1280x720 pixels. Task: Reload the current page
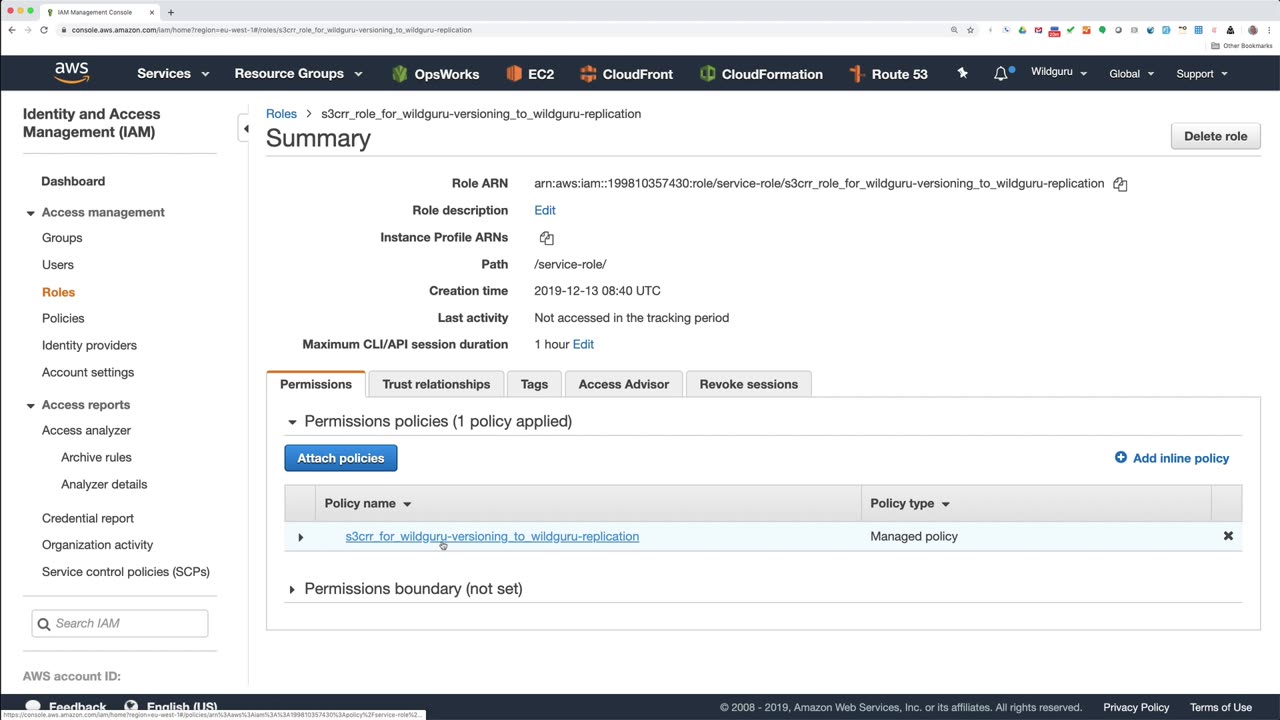44,30
